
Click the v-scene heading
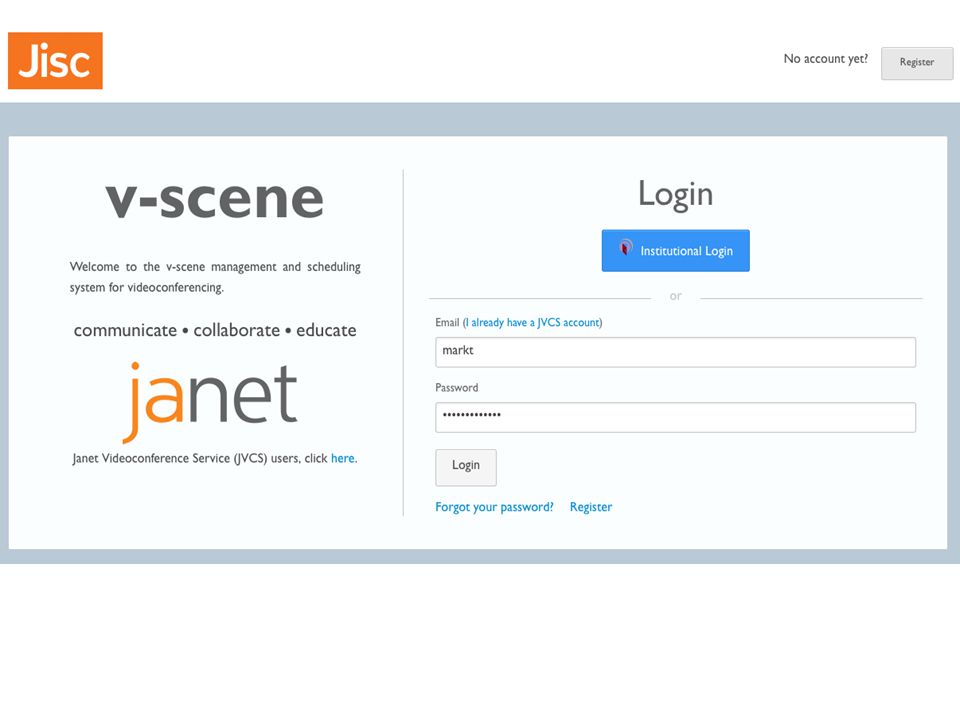pyautogui.click(x=214, y=199)
